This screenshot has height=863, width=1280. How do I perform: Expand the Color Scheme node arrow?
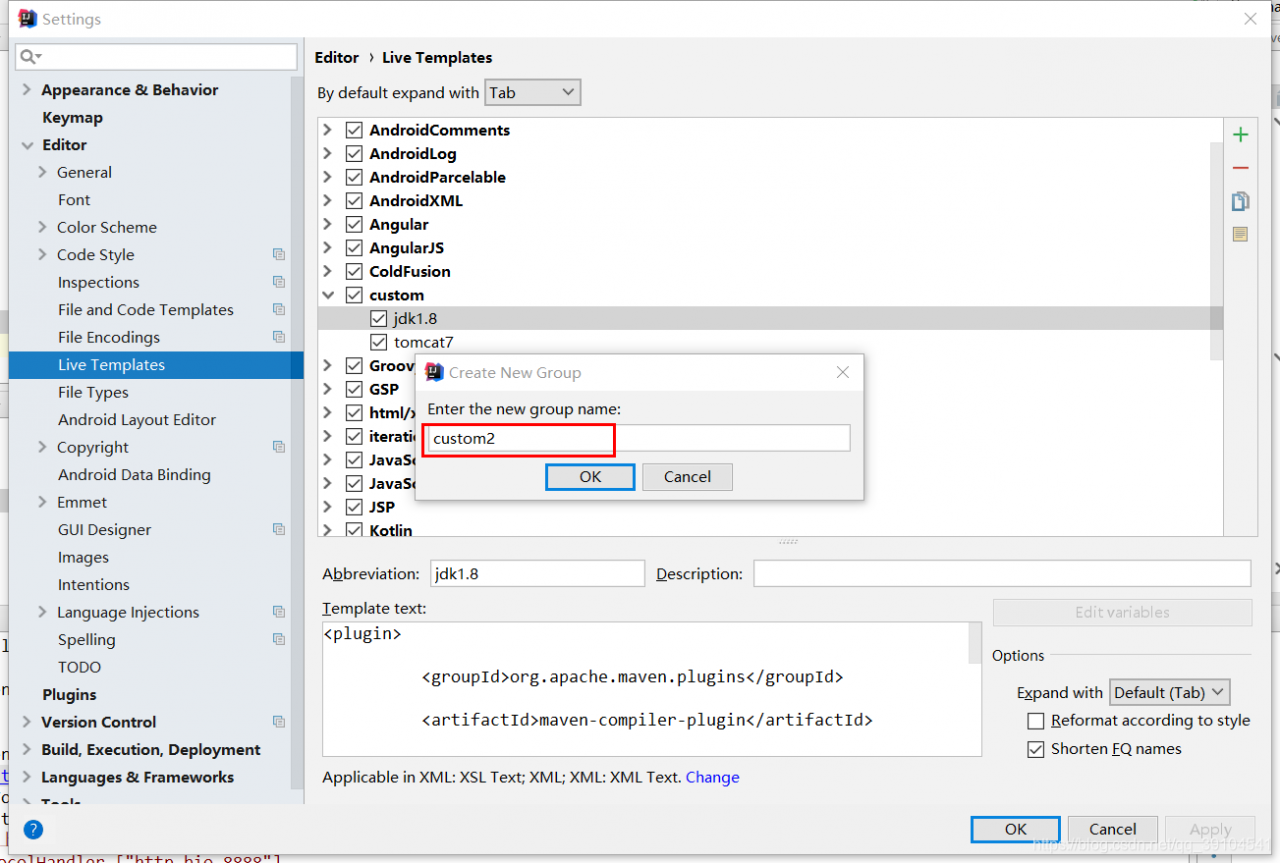click(x=43, y=227)
